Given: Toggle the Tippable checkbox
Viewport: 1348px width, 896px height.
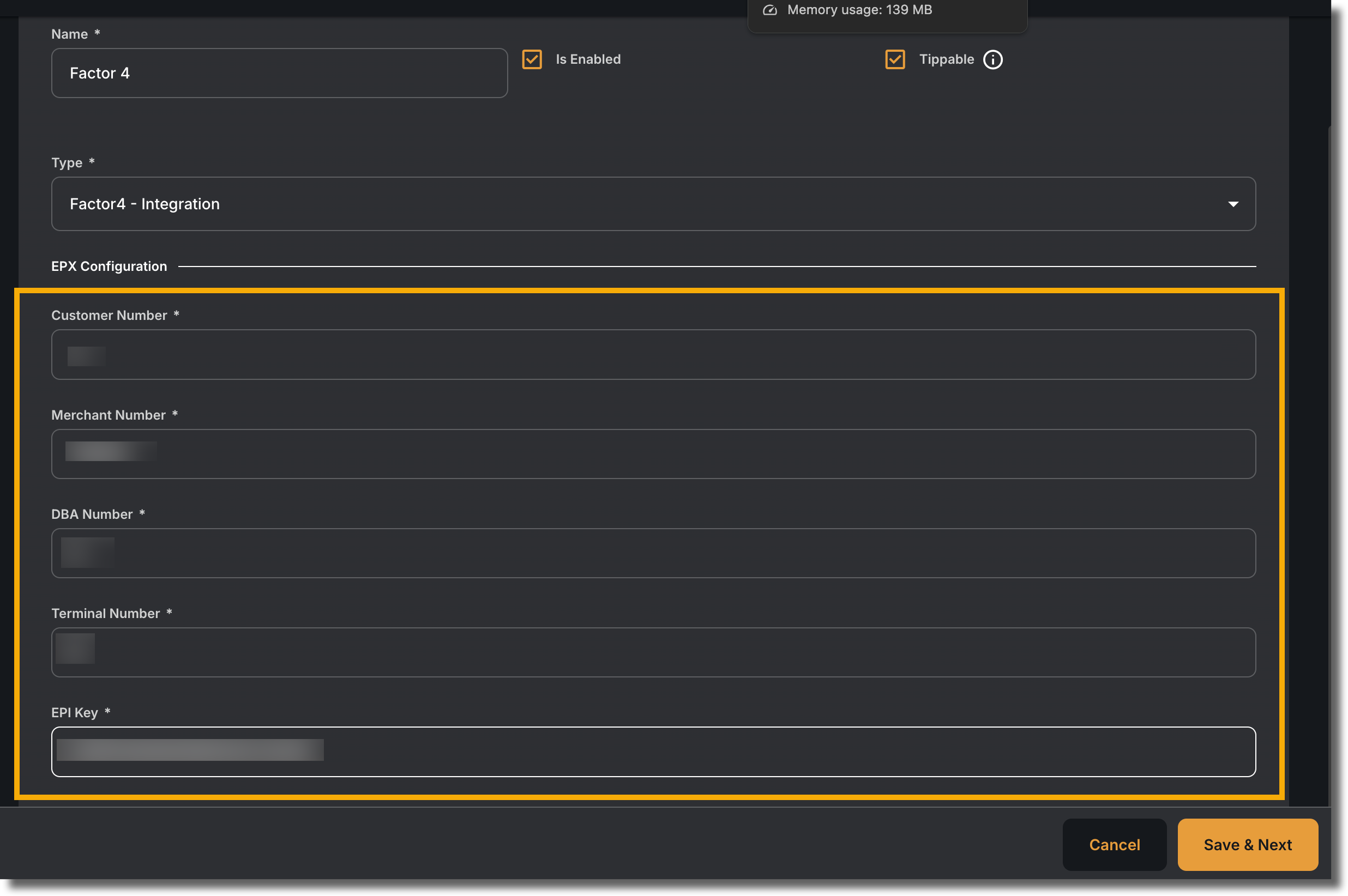Looking at the screenshot, I should click(x=895, y=59).
